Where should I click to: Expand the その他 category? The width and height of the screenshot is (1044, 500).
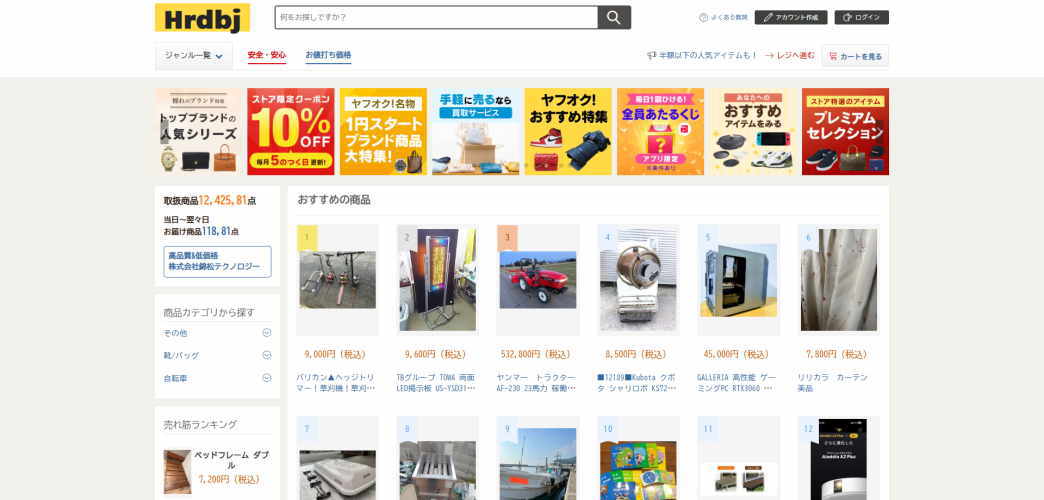point(267,333)
